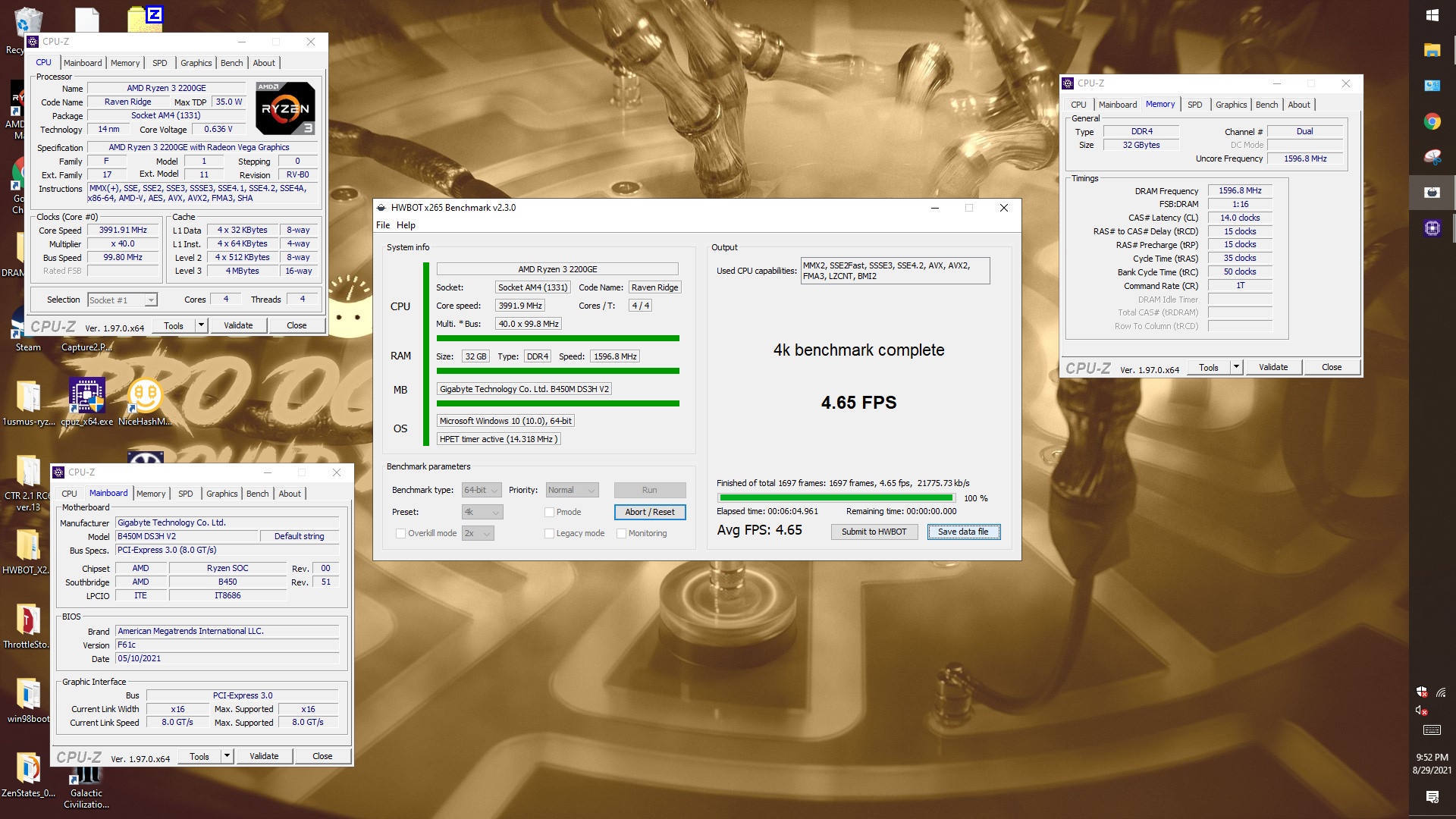Click the muted volume tray icon
This screenshot has height=819, width=1456.
[1422, 711]
